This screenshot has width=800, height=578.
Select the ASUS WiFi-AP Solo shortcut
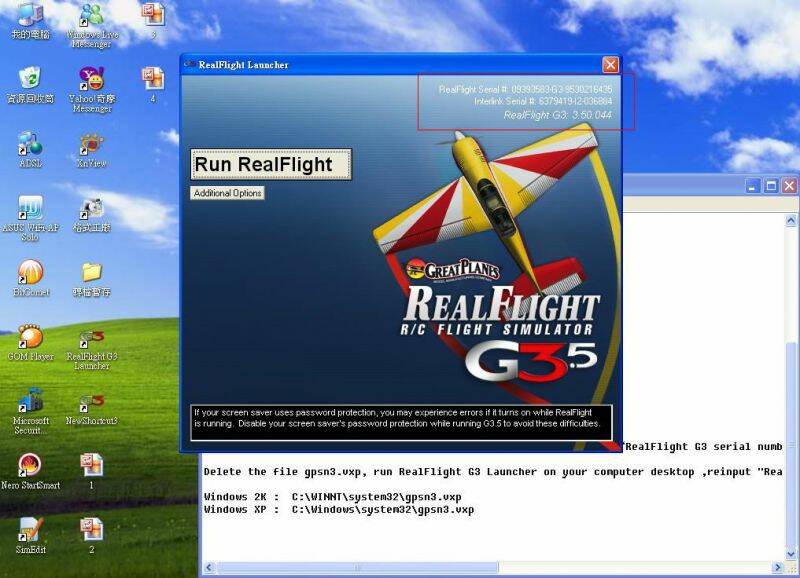tap(31, 218)
